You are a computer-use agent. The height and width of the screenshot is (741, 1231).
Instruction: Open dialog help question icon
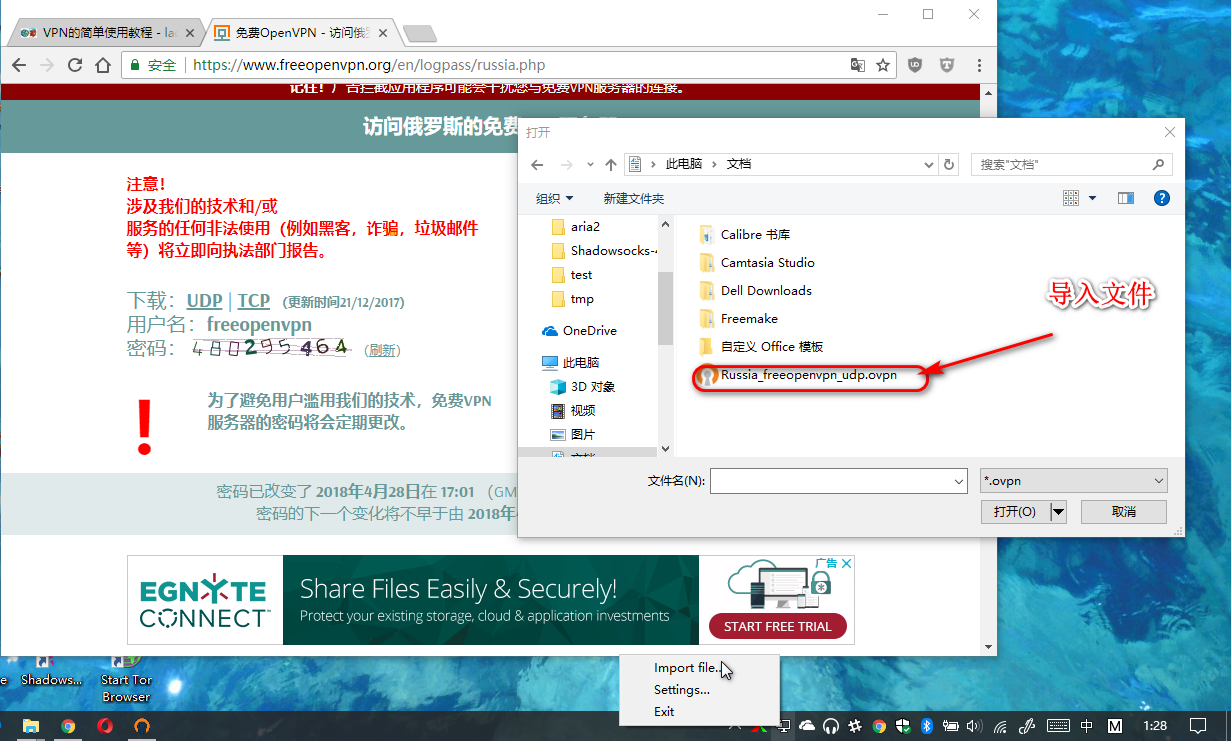(1162, 198)
